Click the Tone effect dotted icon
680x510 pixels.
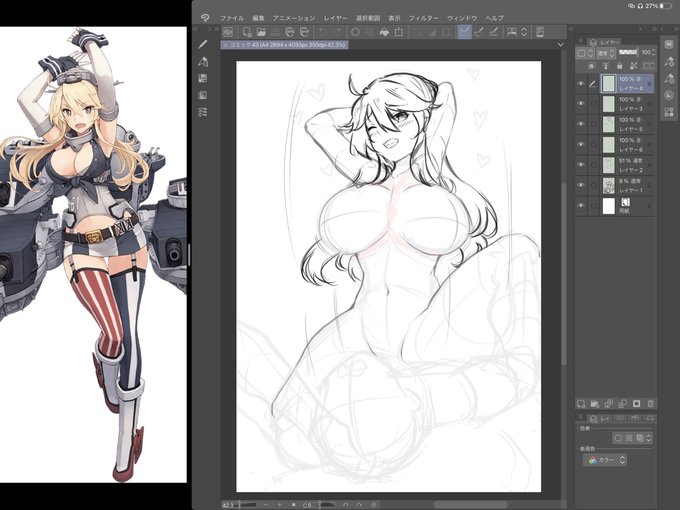click(x=629, y=438)
